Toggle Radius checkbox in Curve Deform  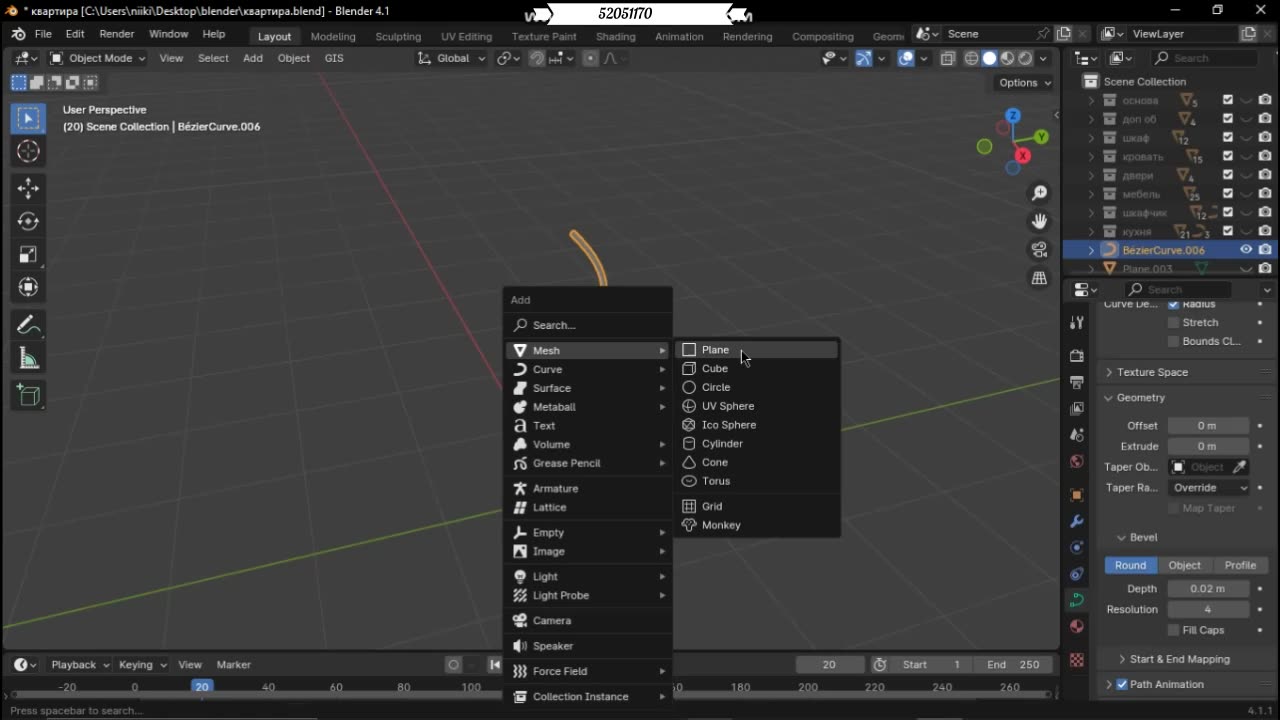pos(1174,304)
